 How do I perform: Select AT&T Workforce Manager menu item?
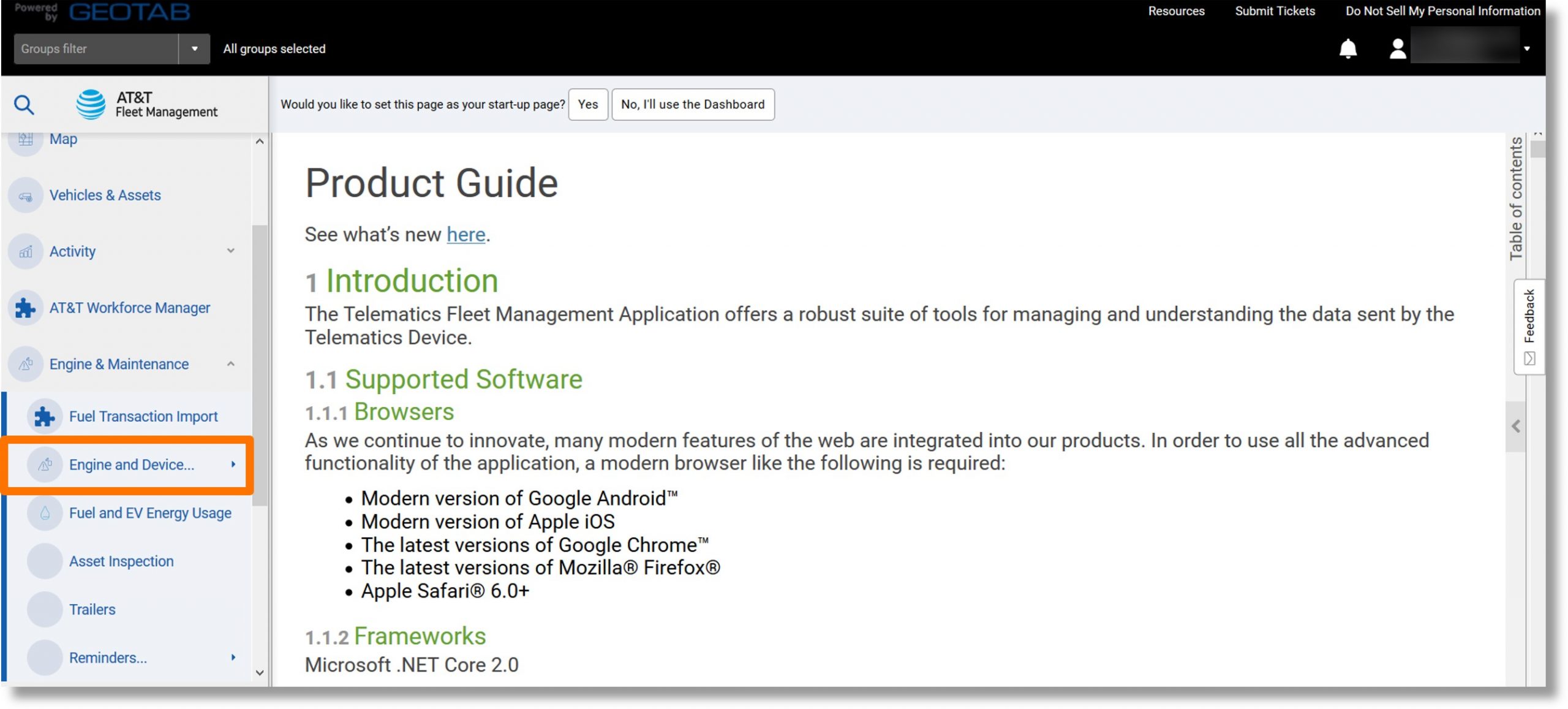click(x=129, y=308)
